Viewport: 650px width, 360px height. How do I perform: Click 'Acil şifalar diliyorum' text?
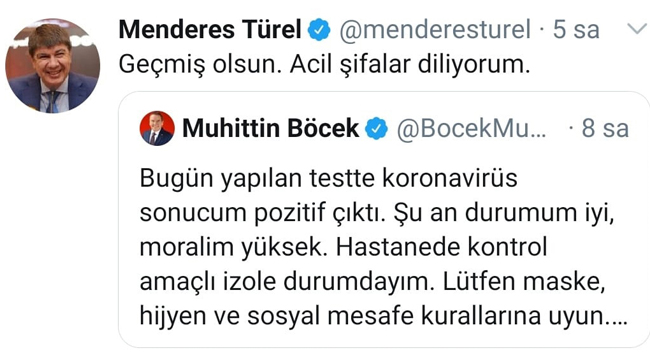coord(410,65)
